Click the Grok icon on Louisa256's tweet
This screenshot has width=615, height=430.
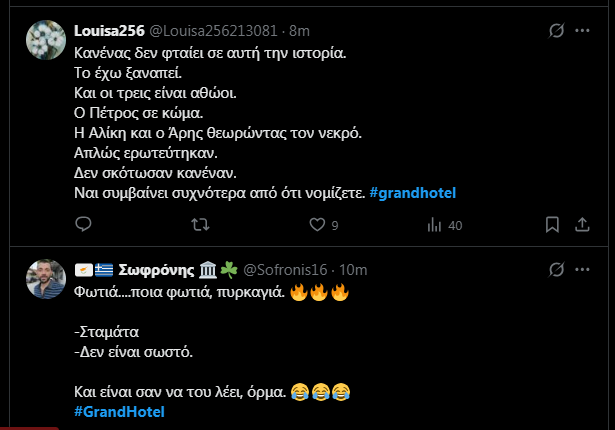pos(558,31)
